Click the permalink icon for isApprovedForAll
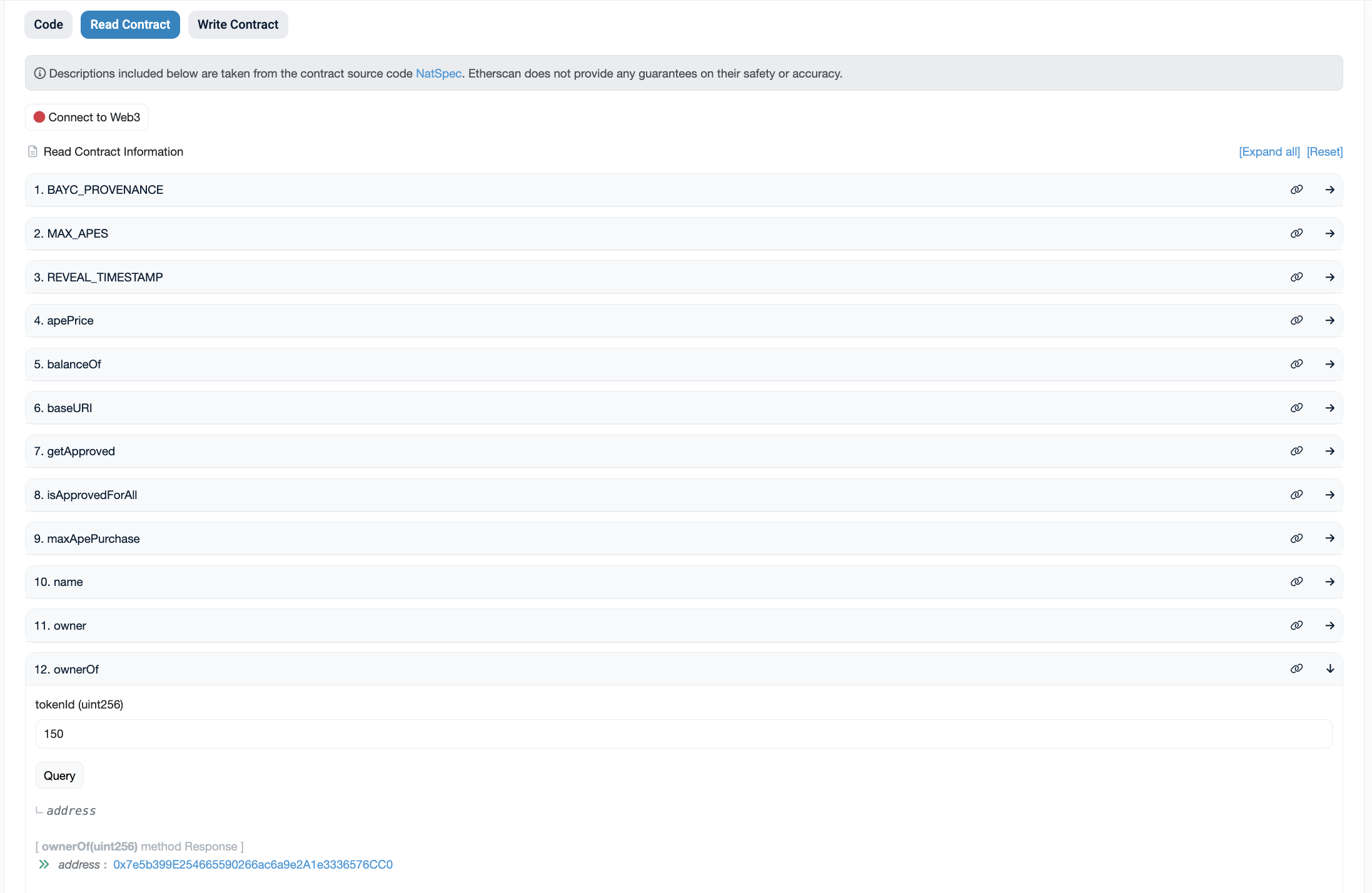The image size is (1372, 893). pos(1296,494)
